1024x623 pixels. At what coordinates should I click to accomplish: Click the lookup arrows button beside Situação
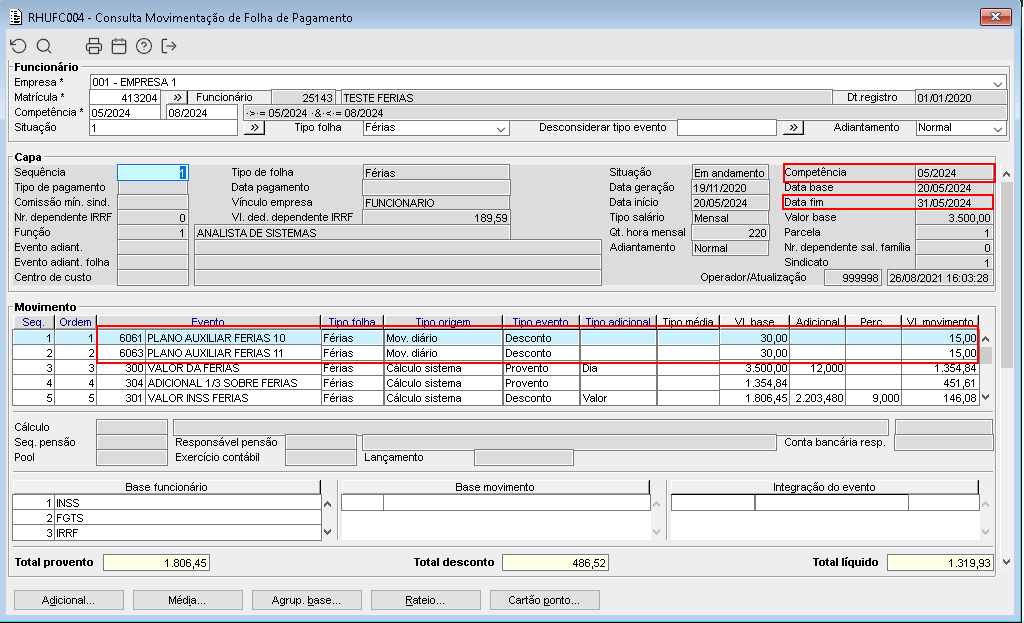click(255, 128)
